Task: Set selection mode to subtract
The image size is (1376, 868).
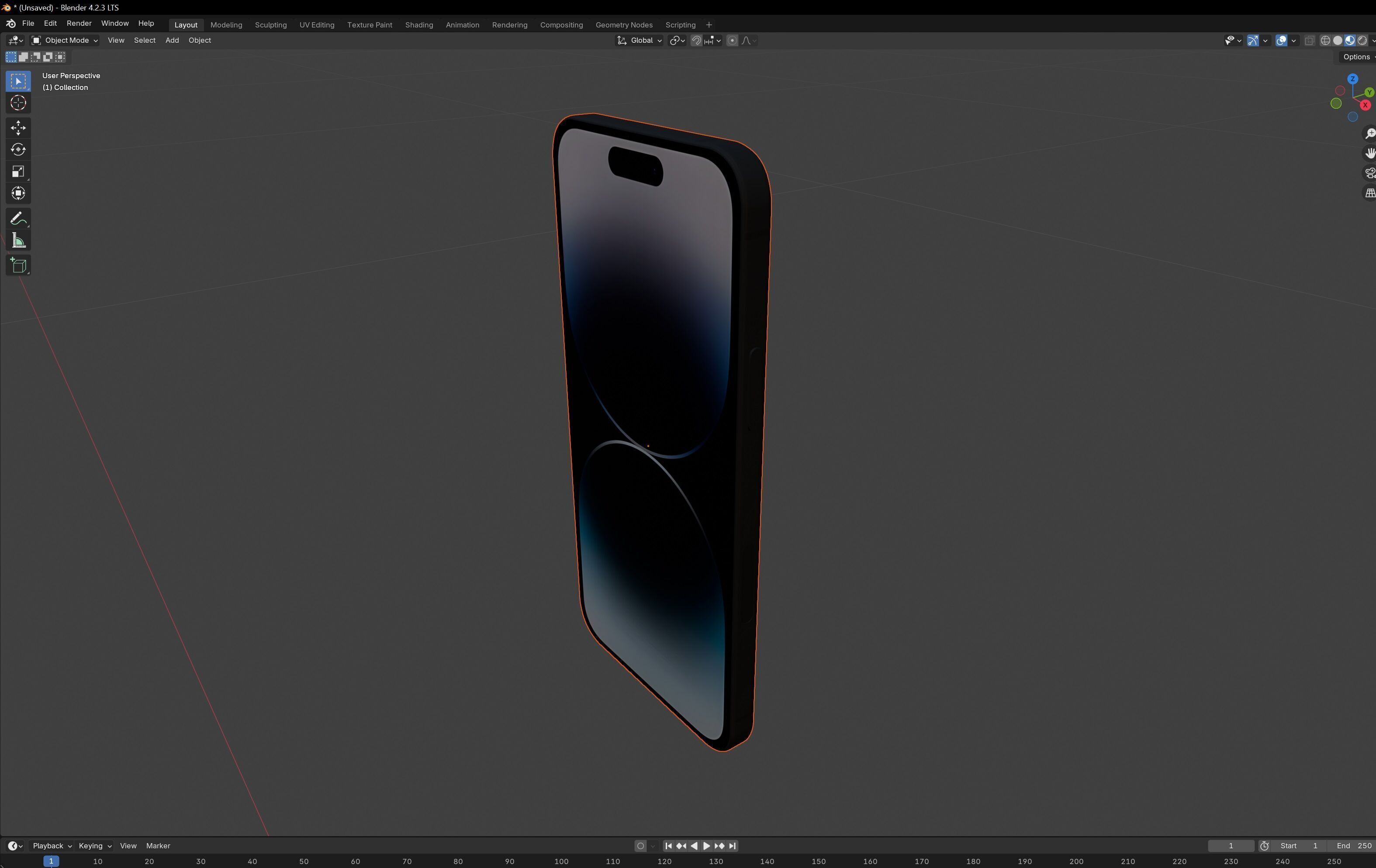Action: coord(35,56)
